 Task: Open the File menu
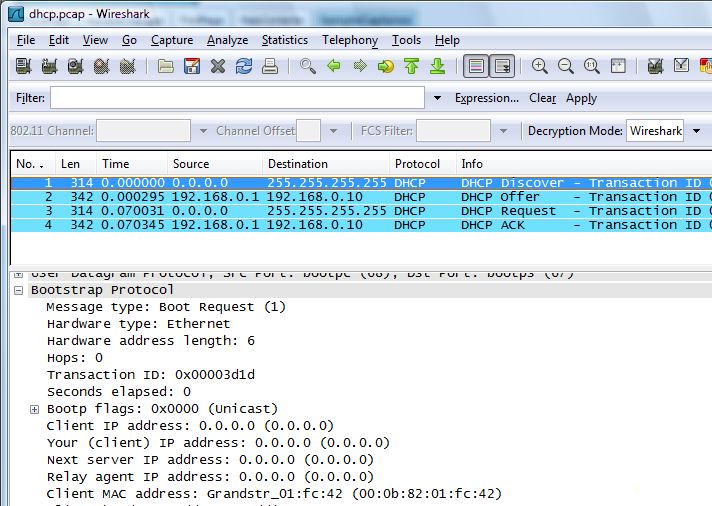click(x=26, y=40)
